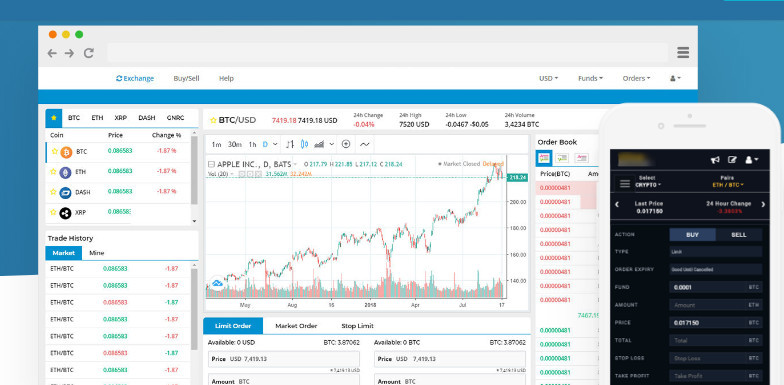784x385 pixels.
Task: Select the Market trade history tab
Action: [64, 253]
